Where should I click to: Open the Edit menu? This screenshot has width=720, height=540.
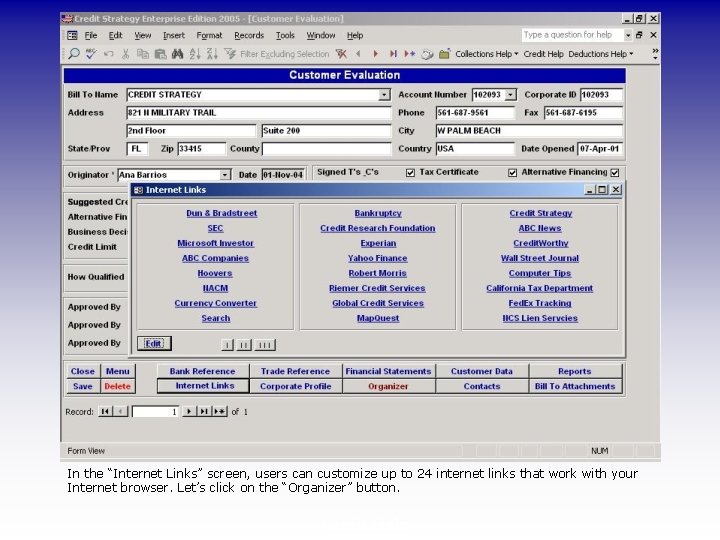coord(115,35)
